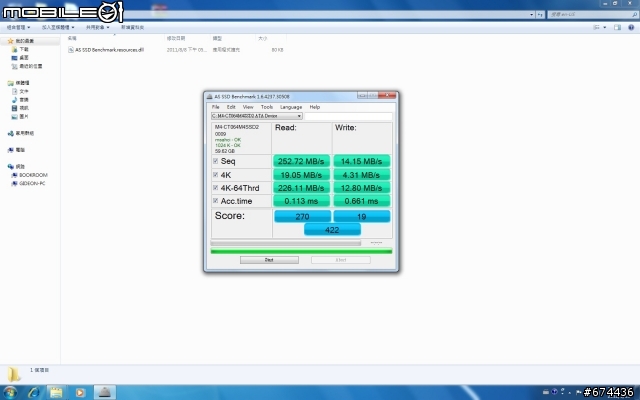Select GIDEON-PC network computer

[x=28, y=184]
